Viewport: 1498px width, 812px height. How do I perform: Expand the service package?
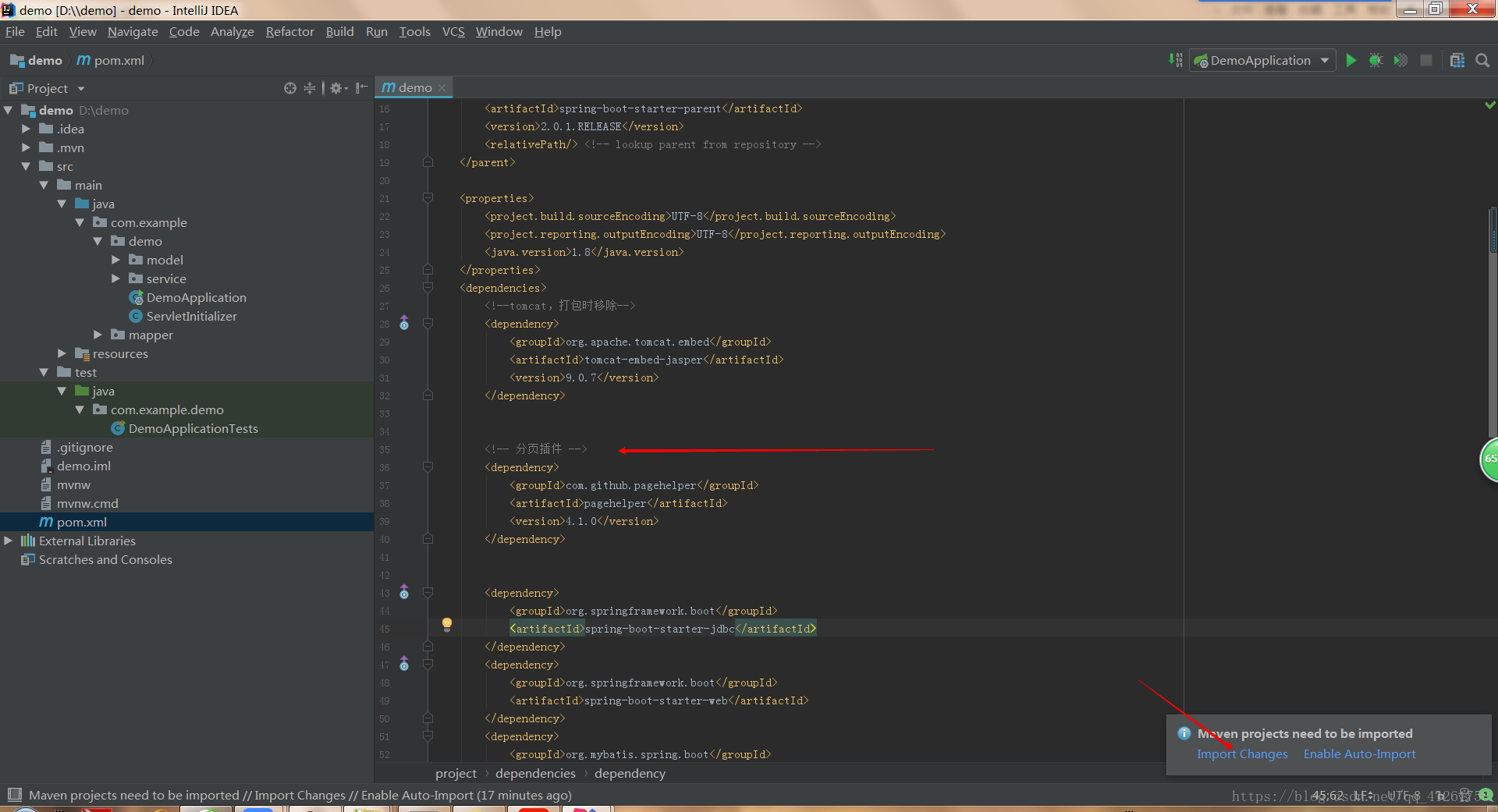pyautogui.click(x=115, y=278)
